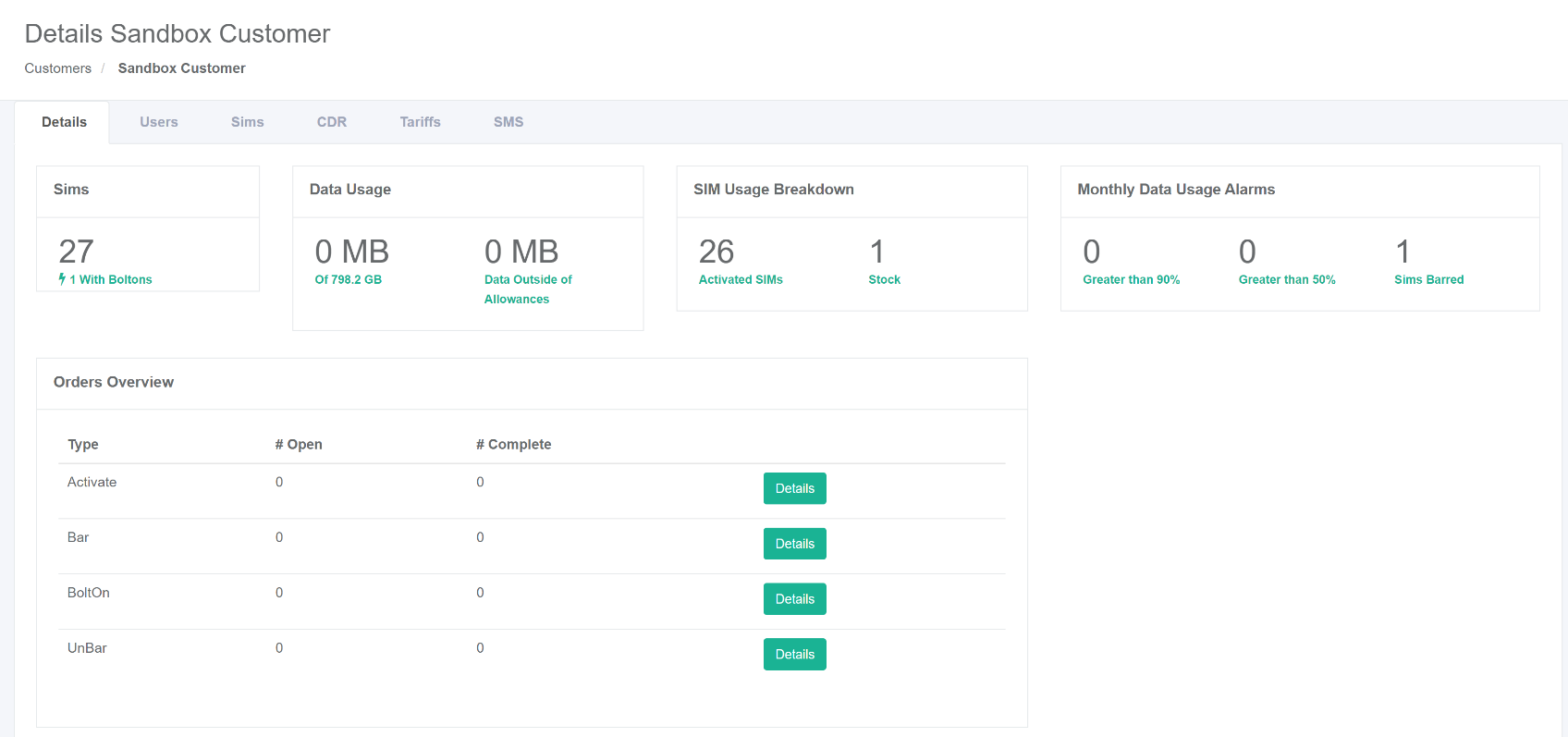Click the 1 value above Stock
The width and height of the screenshot is (1568, 737).
[877, 252]
